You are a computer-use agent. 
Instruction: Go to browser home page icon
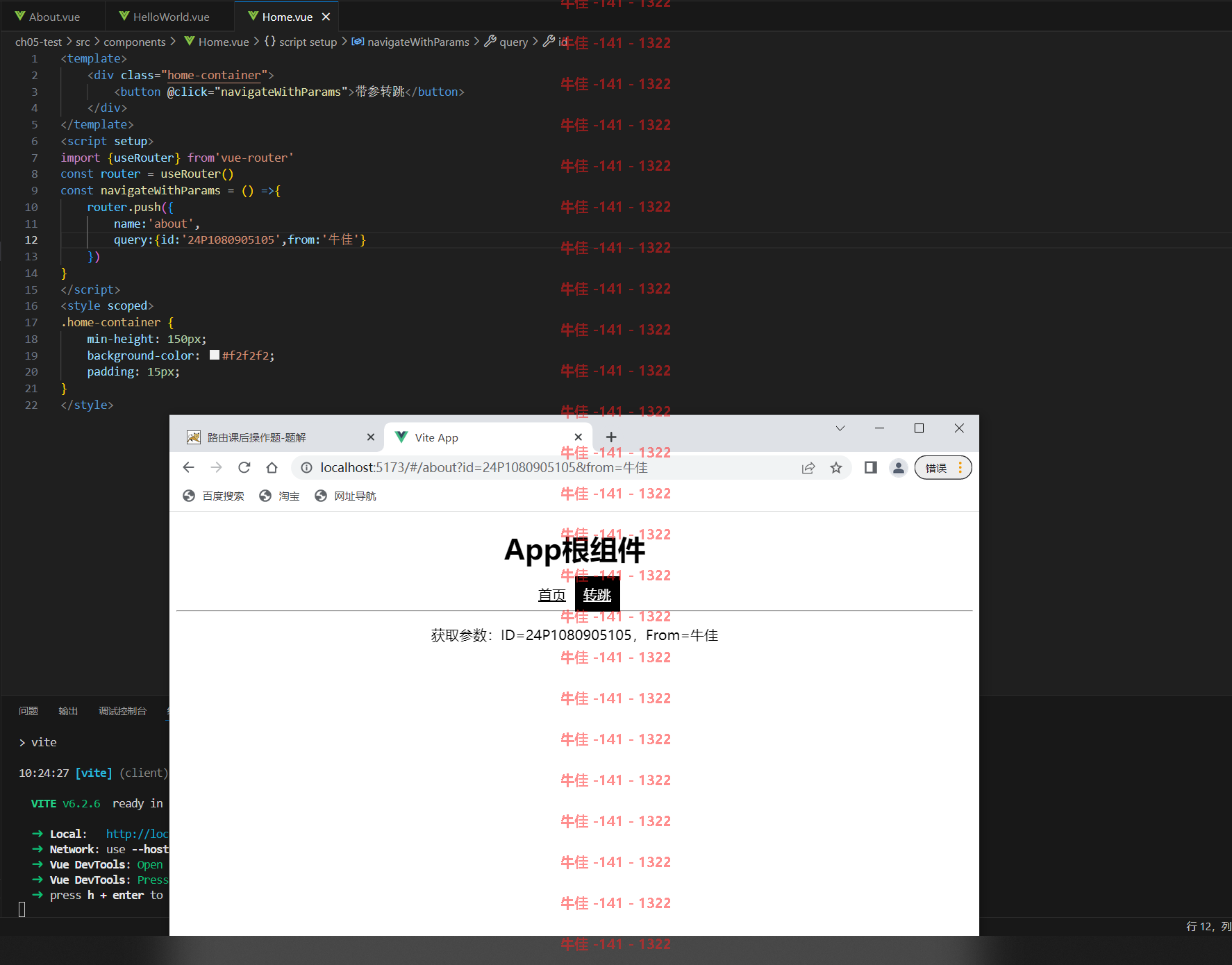tap(272, 468)
